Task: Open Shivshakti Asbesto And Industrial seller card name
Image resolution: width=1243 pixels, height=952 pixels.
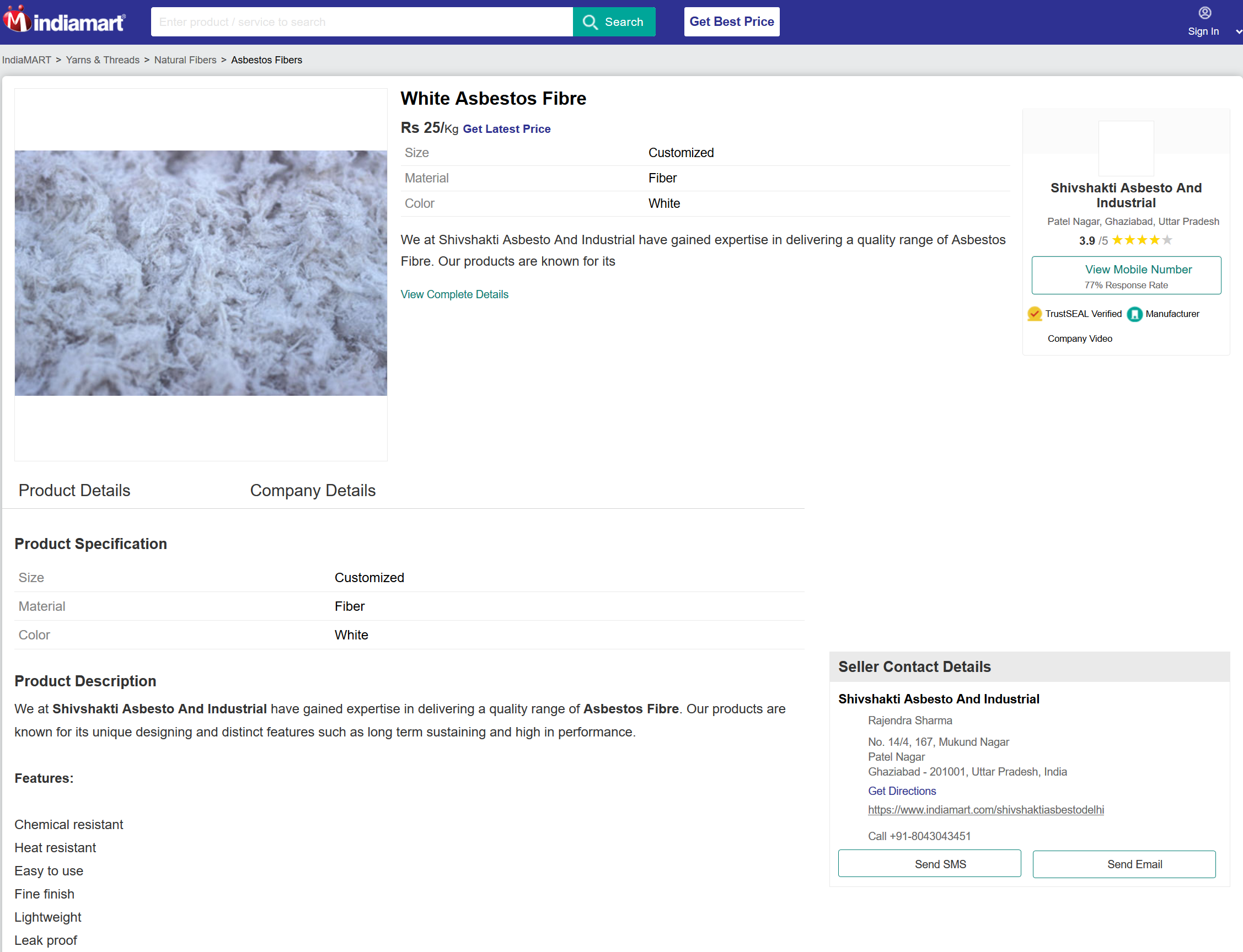Action: point(1126,196)
